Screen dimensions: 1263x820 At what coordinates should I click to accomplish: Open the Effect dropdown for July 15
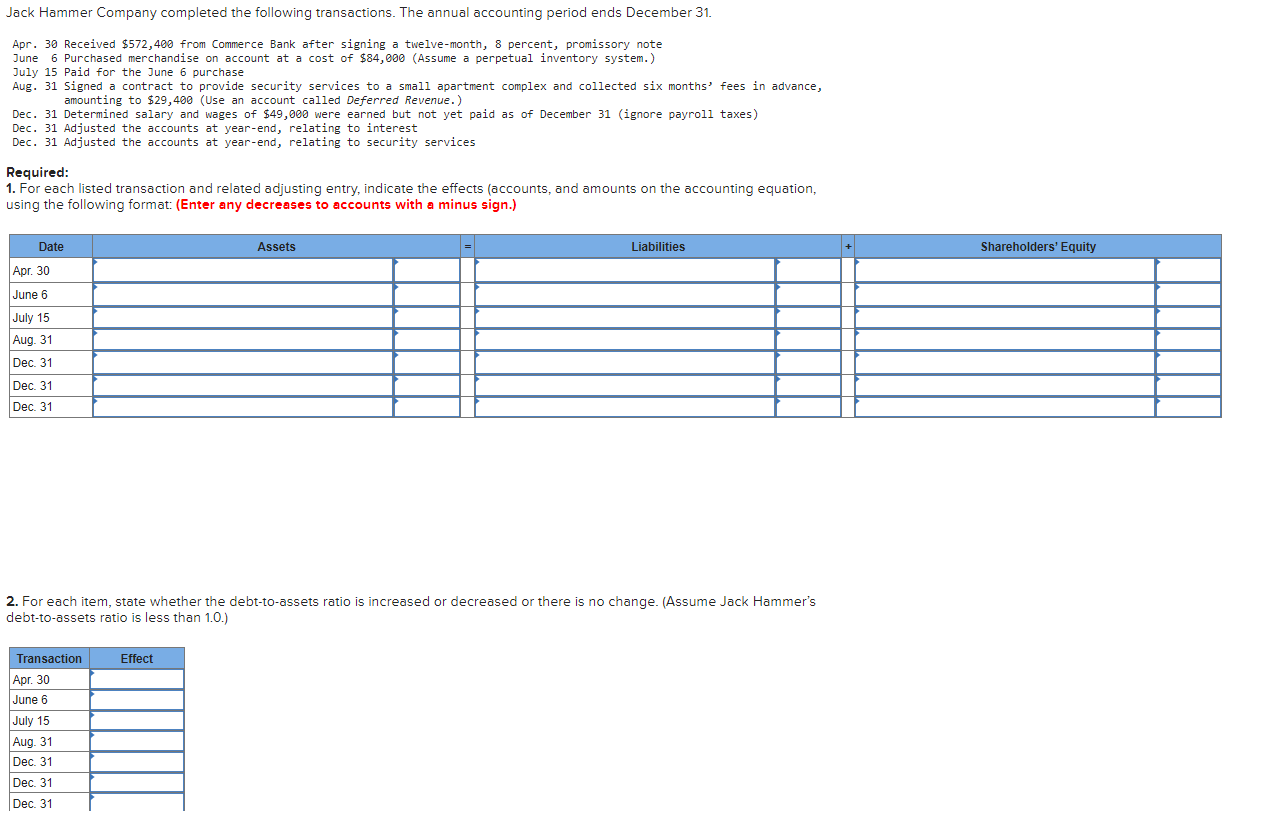point(137,721)
